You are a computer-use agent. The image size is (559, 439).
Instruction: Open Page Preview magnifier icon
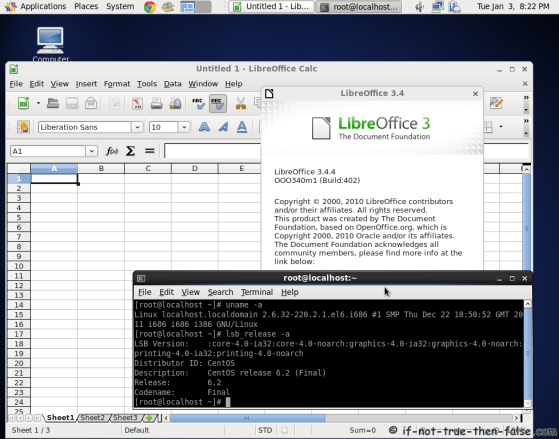click(175, 103)
